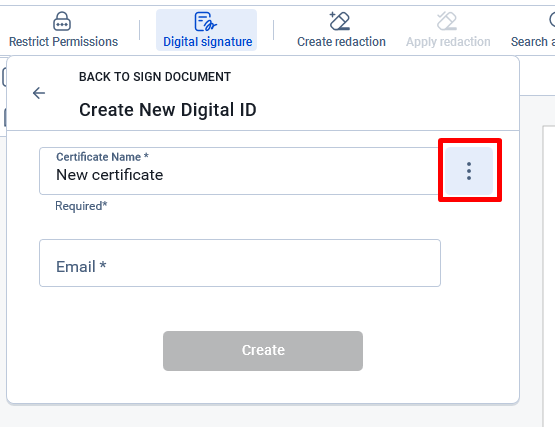Click the Restrict Permissions lock icon
The image size is (555, 427).
62,21
